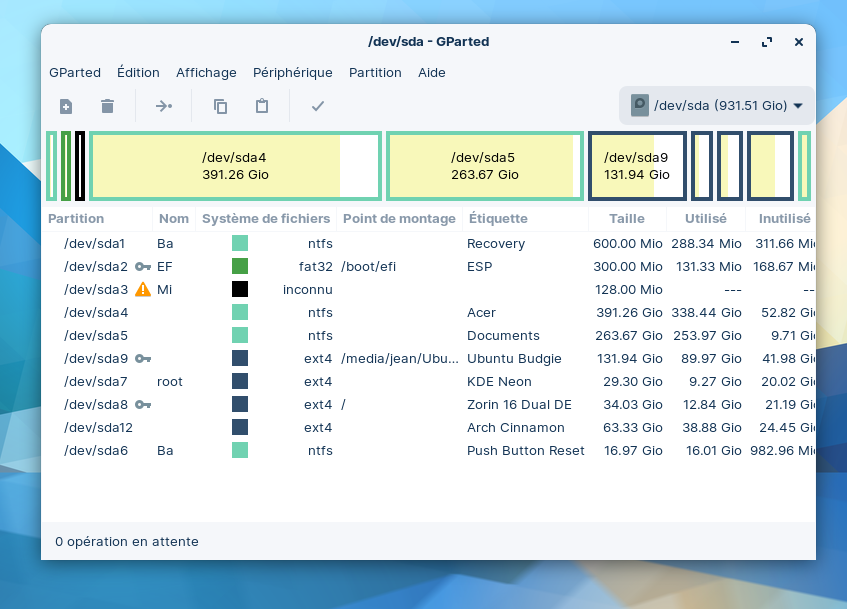Click the New partition toolbar icon
Viewport: 847px width, 609px height.
(66, 106)
